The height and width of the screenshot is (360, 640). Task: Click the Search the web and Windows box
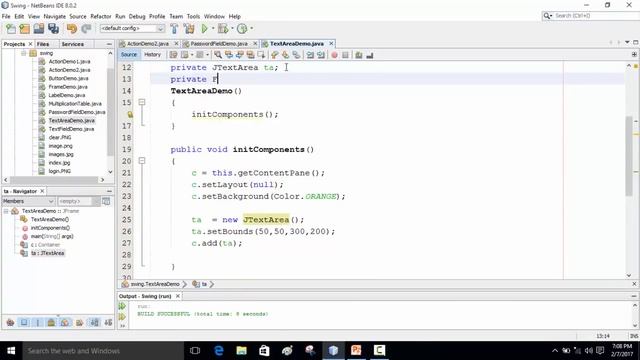(x=102, y=351)
